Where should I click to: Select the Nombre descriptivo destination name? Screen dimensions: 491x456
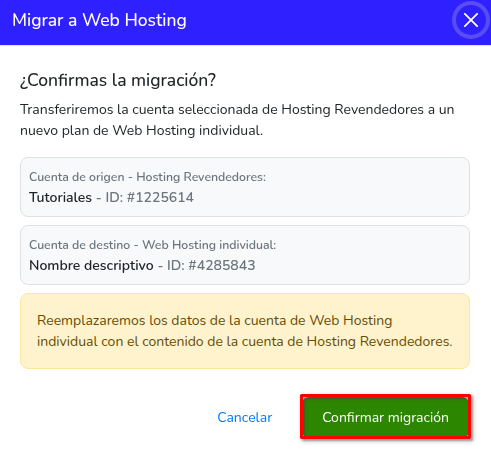tap(91, 266)
